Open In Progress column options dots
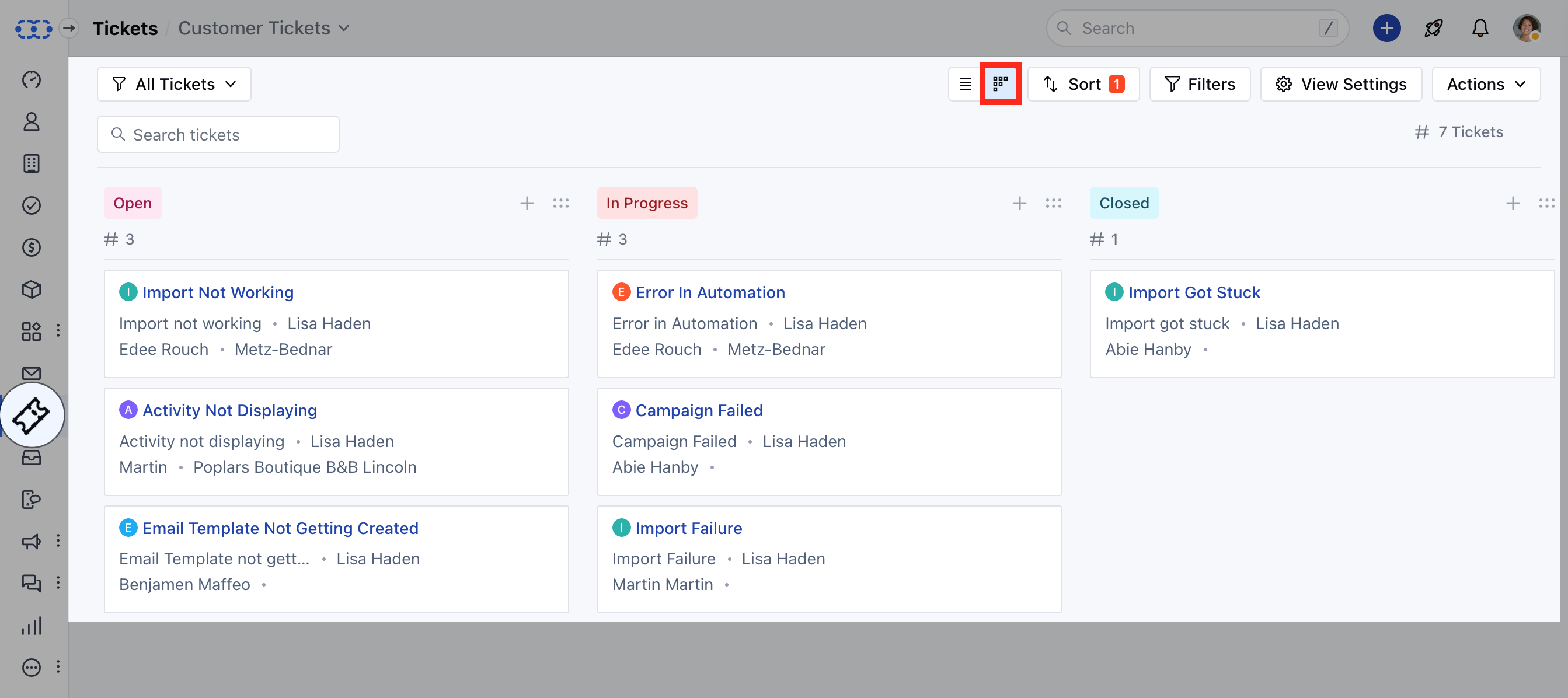Image resolution: width=1568 pixels, height=698 pixels. 1054,203
